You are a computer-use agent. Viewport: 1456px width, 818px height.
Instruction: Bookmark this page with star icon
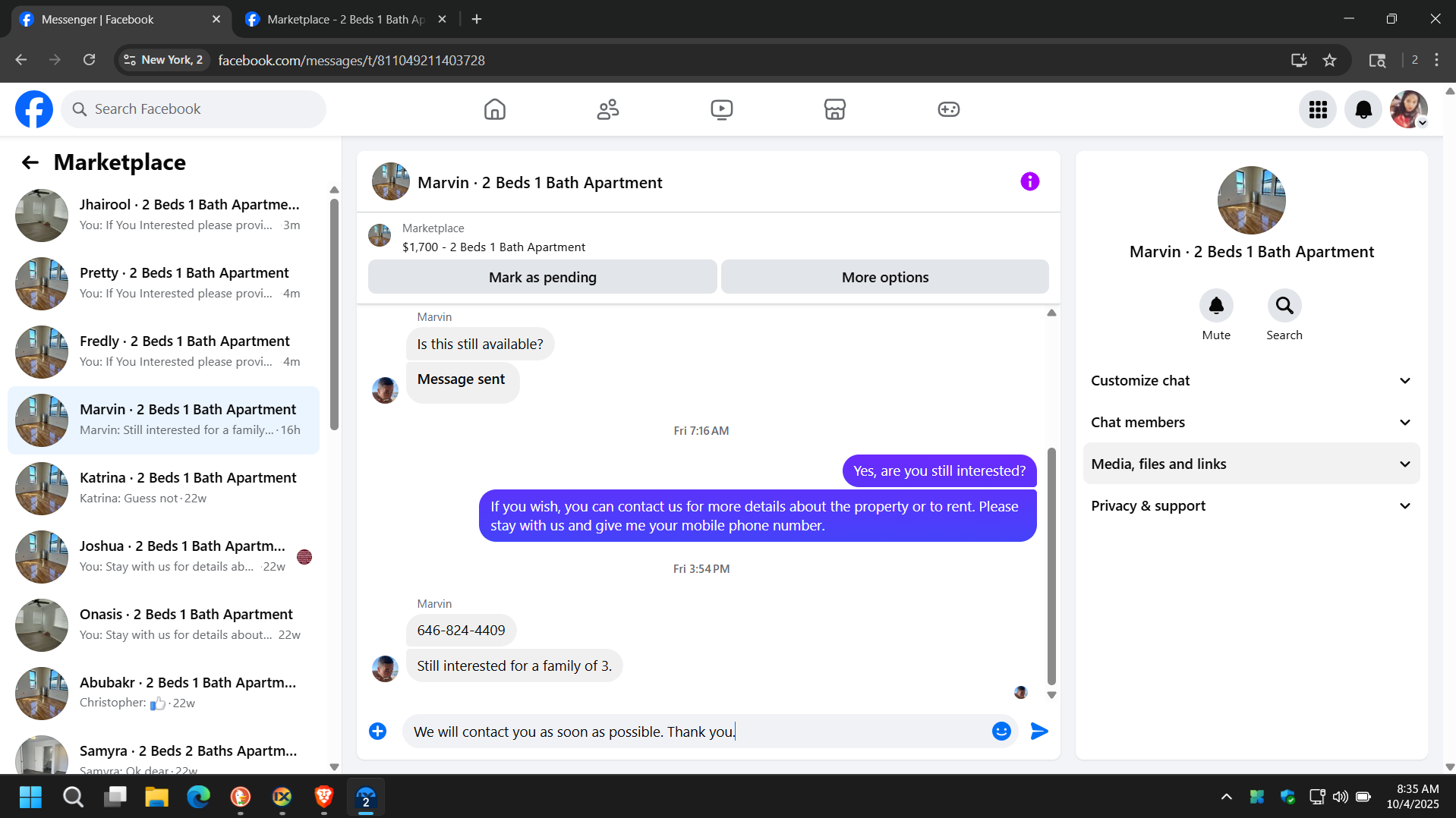coord(1329,60)
